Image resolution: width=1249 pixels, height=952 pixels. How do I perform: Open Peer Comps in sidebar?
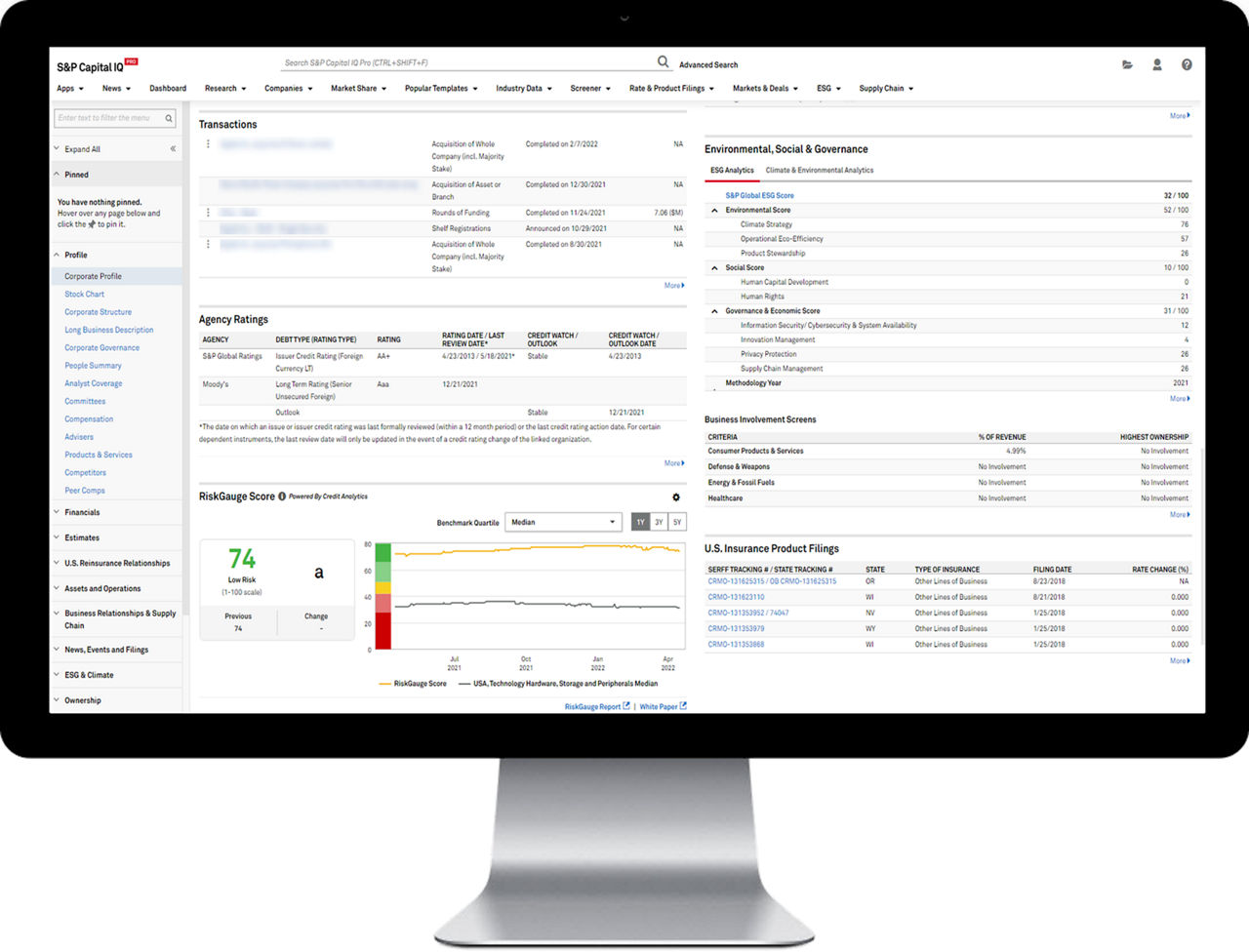tap(84, 491)
